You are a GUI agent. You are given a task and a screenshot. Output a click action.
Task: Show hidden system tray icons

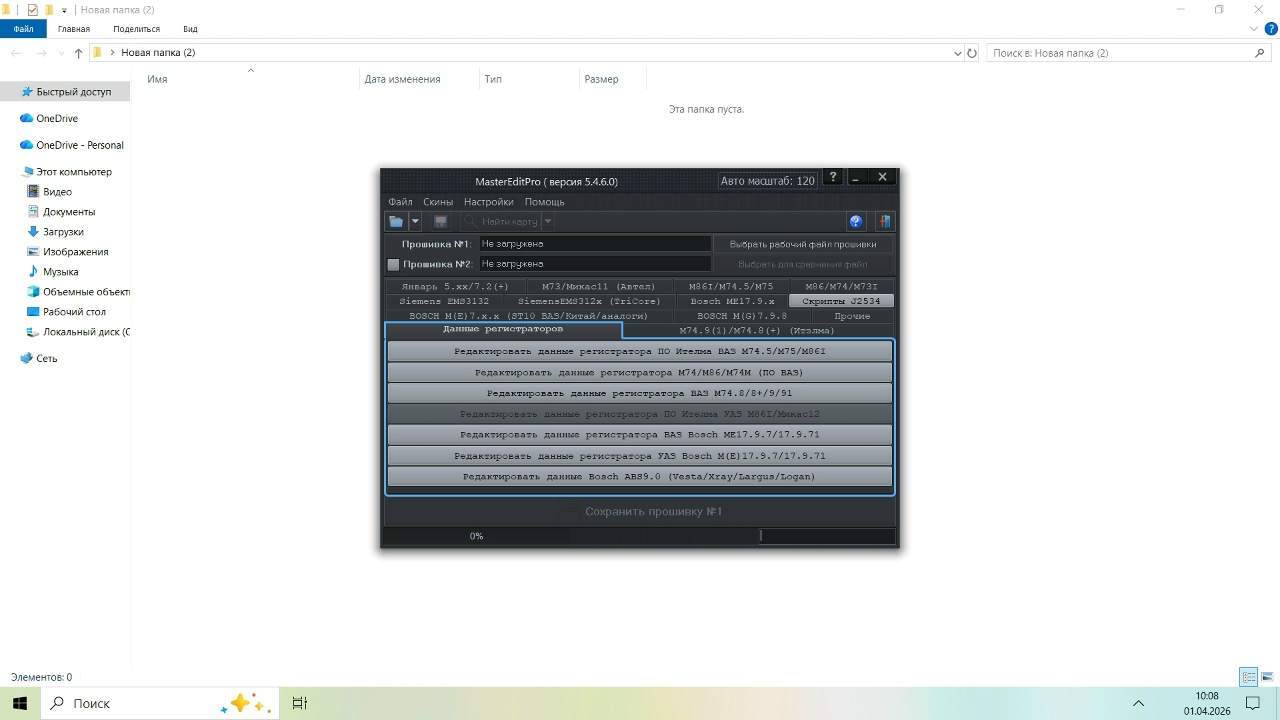[x=1138, y=703]
